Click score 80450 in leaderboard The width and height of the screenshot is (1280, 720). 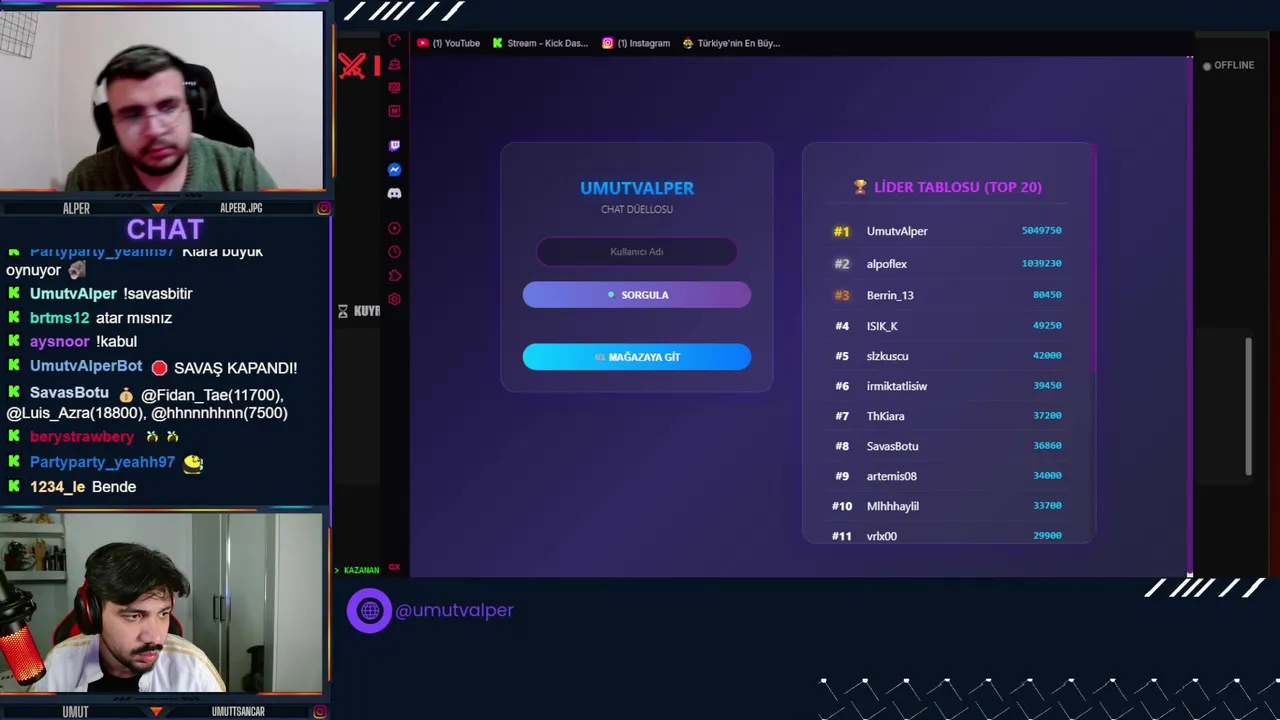pyautogui.click(x=1047, y=295)
